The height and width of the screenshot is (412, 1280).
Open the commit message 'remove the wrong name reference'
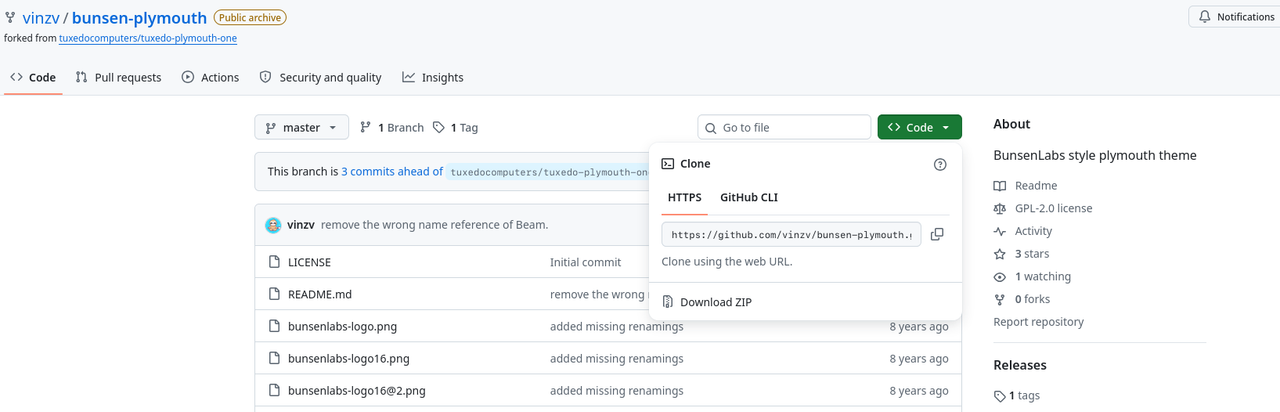click(434, 225)
